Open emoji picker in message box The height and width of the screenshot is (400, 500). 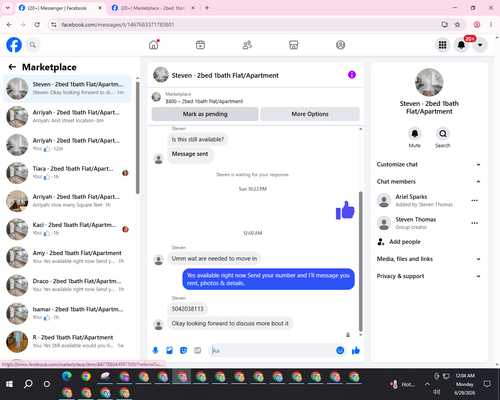(340, 350)
